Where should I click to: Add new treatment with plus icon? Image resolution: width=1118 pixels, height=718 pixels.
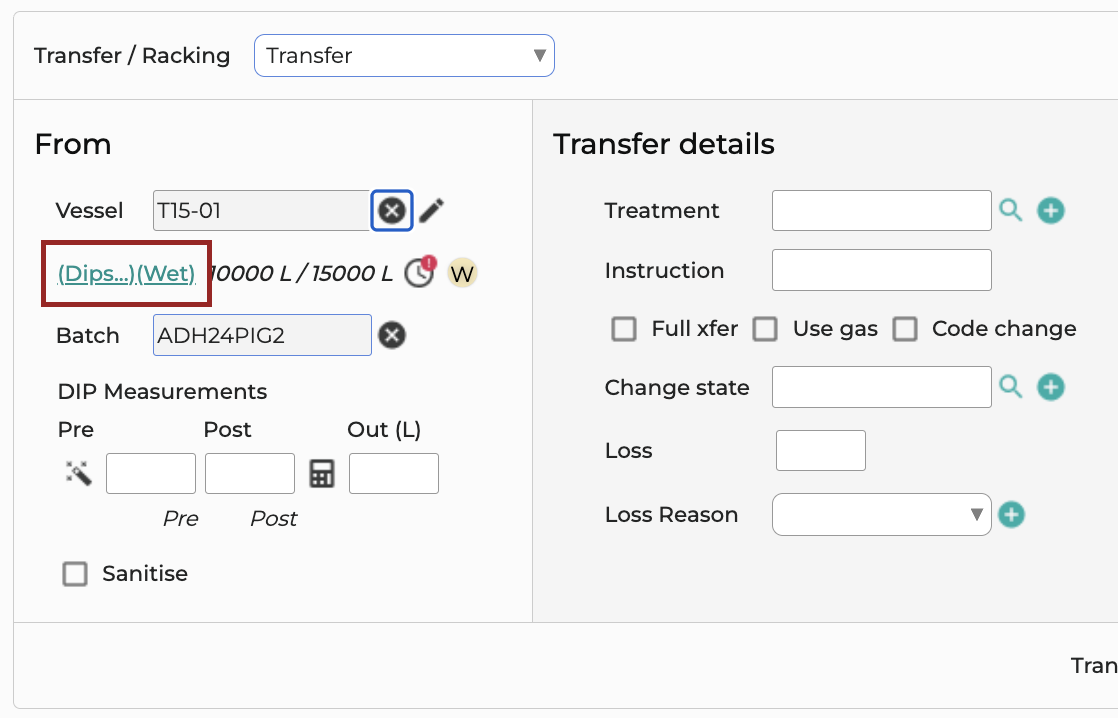(1050, 210)
